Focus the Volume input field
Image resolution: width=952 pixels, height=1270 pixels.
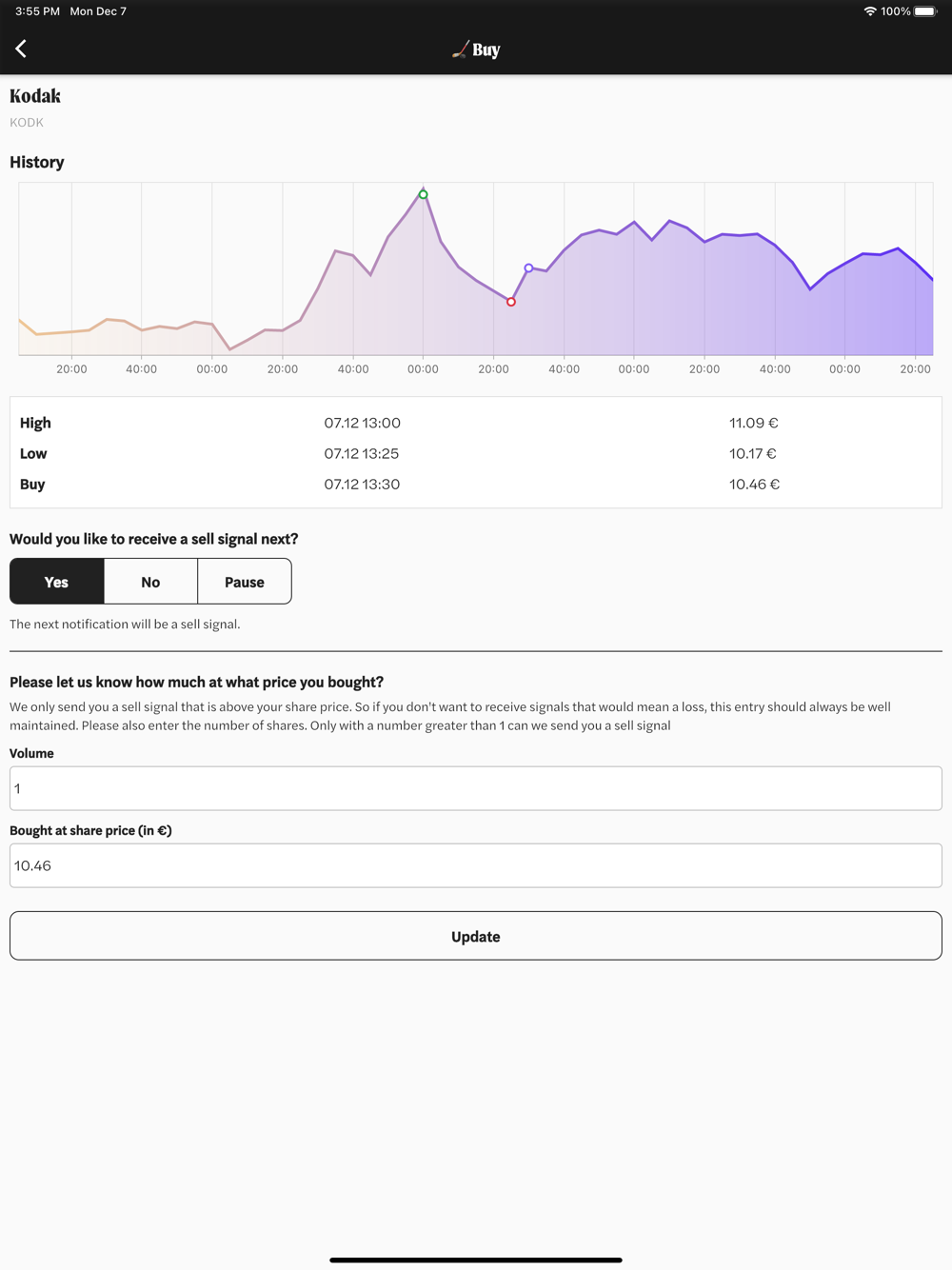476,788
